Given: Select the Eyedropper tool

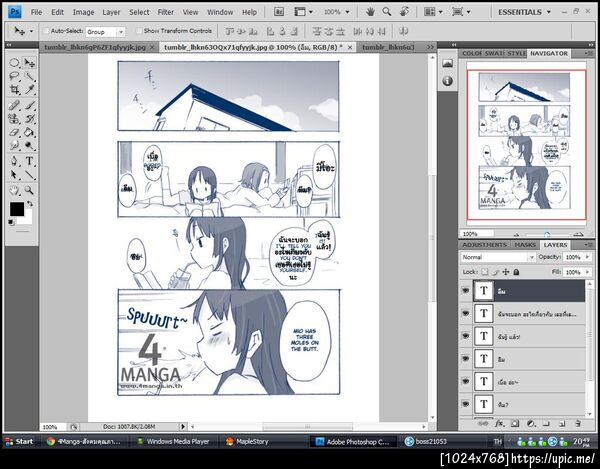Looking at the screenshot, I should pyautogui.click(x=29, y=90).
